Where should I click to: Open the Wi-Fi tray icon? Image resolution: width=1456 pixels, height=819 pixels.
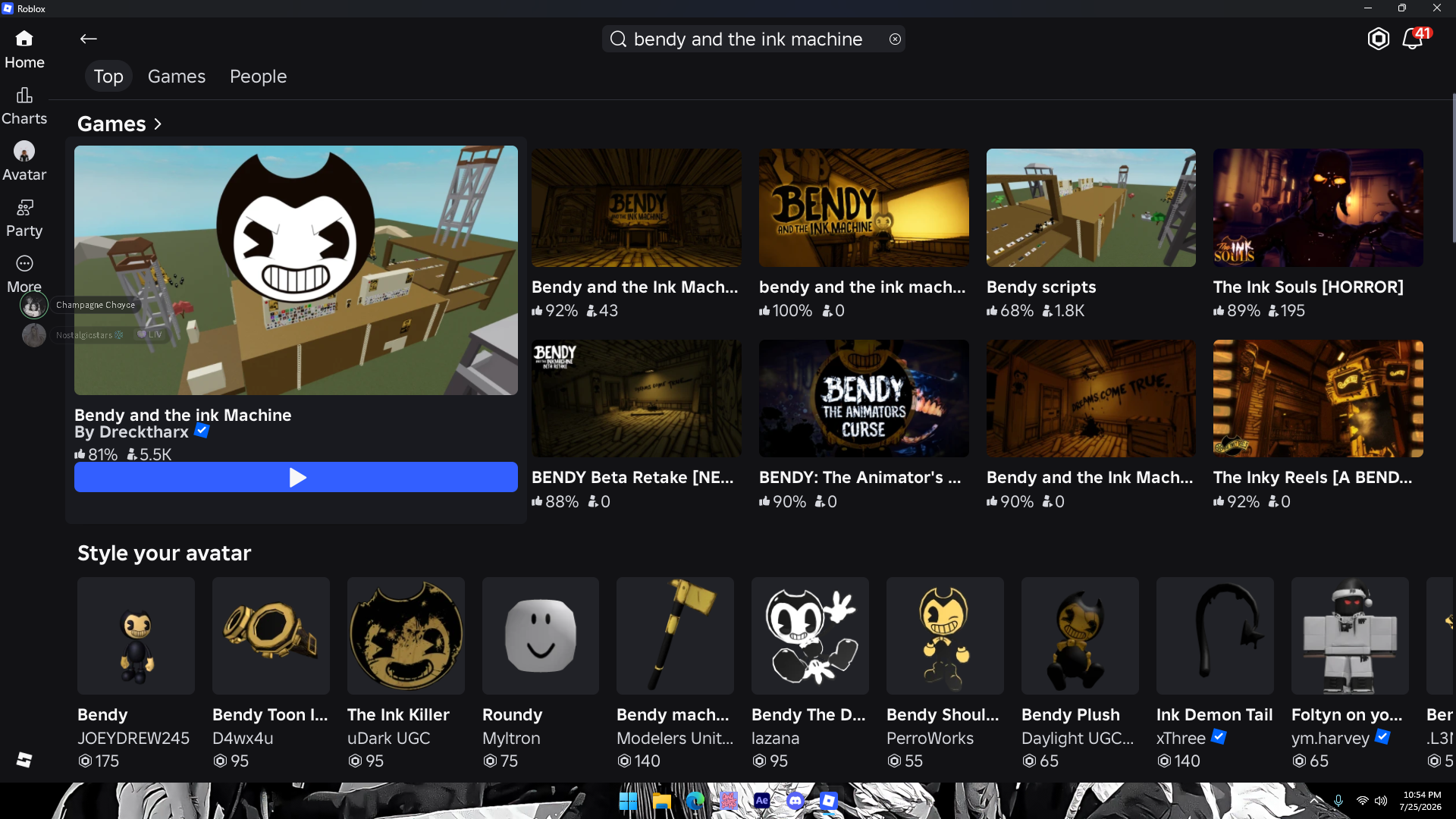[1363, 801]
